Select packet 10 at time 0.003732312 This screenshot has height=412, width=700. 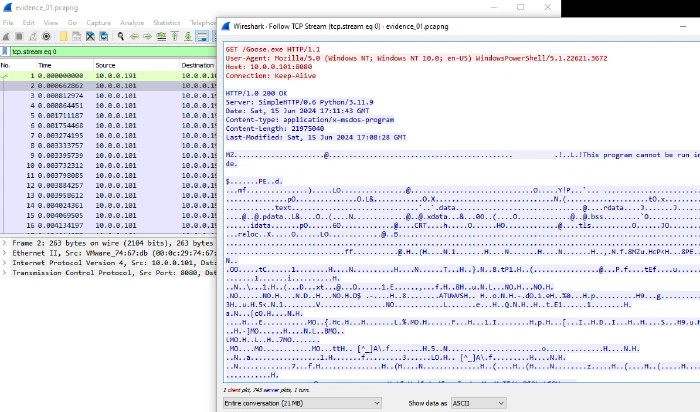[x=108, y=165]
